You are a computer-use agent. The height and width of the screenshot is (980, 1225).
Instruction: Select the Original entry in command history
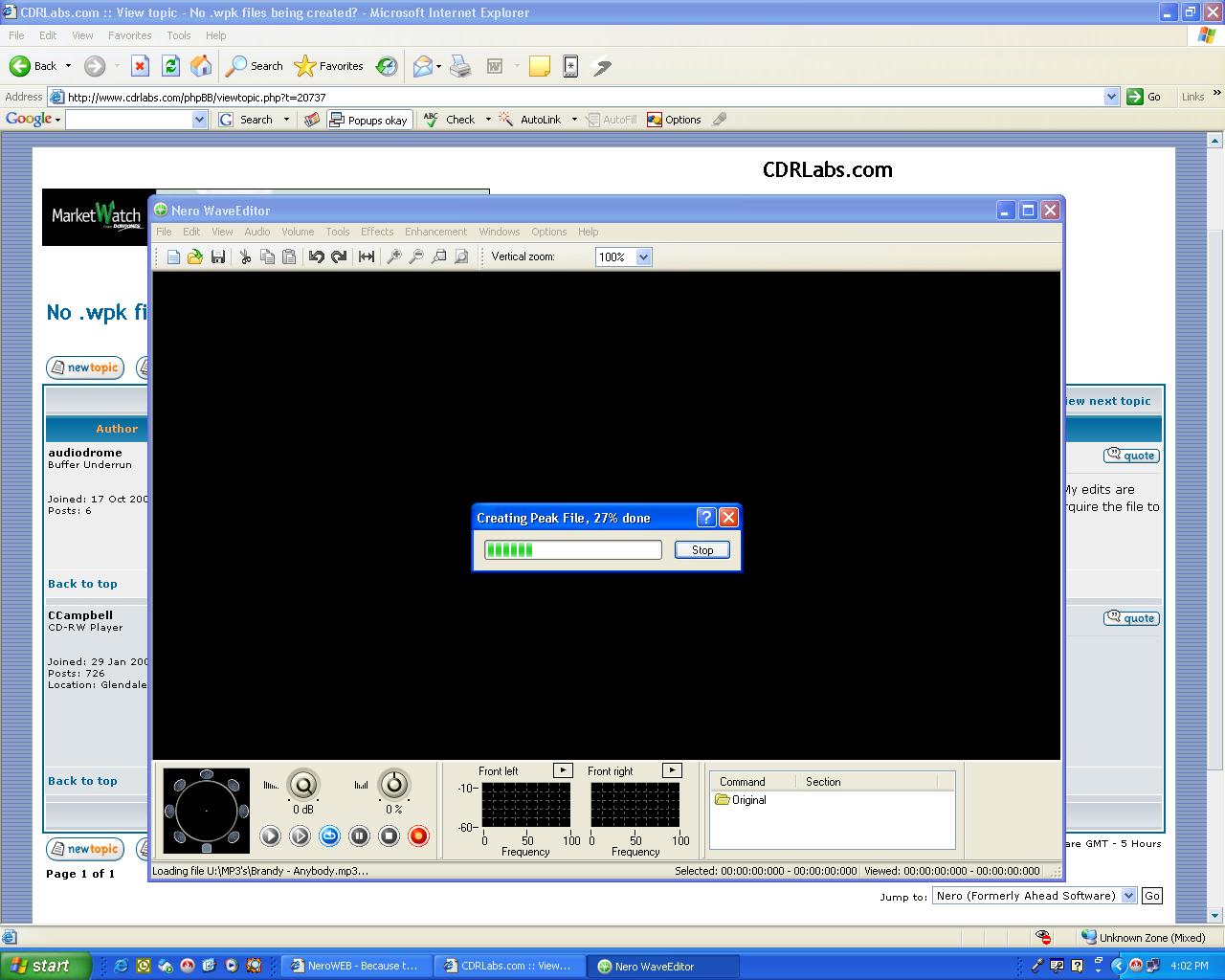pos(741,800)
